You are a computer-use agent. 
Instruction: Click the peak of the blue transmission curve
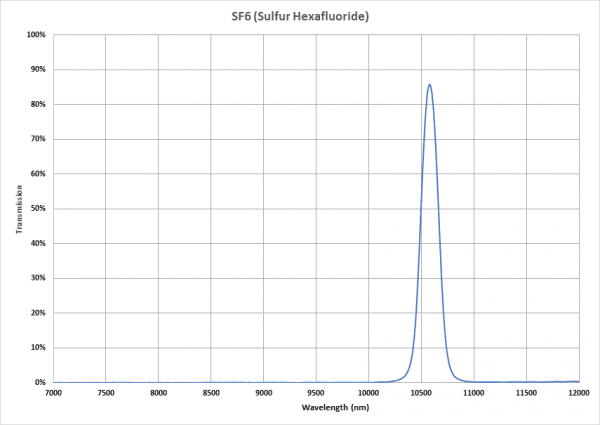tap(429, 85)
